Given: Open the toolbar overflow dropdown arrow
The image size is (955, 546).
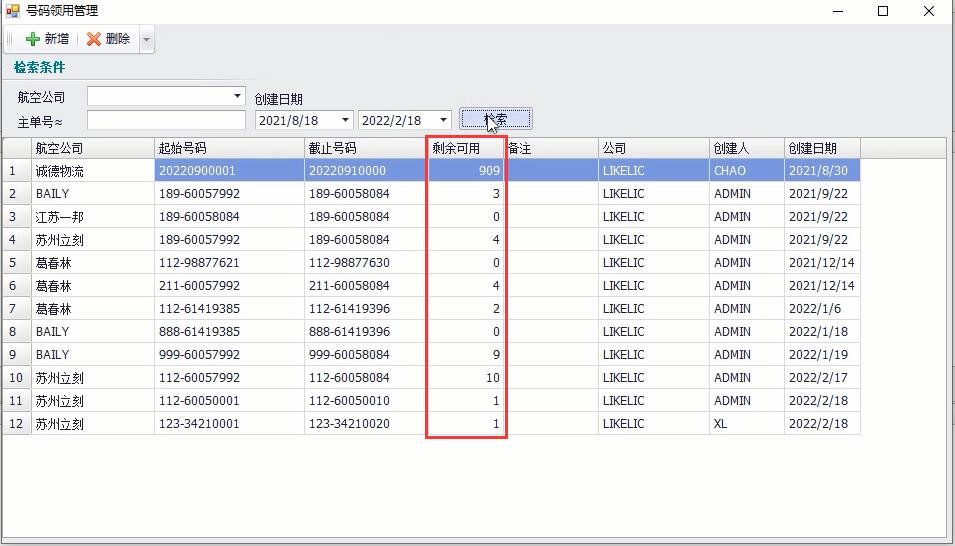Looking at the screenshot, I should (147, 40).
